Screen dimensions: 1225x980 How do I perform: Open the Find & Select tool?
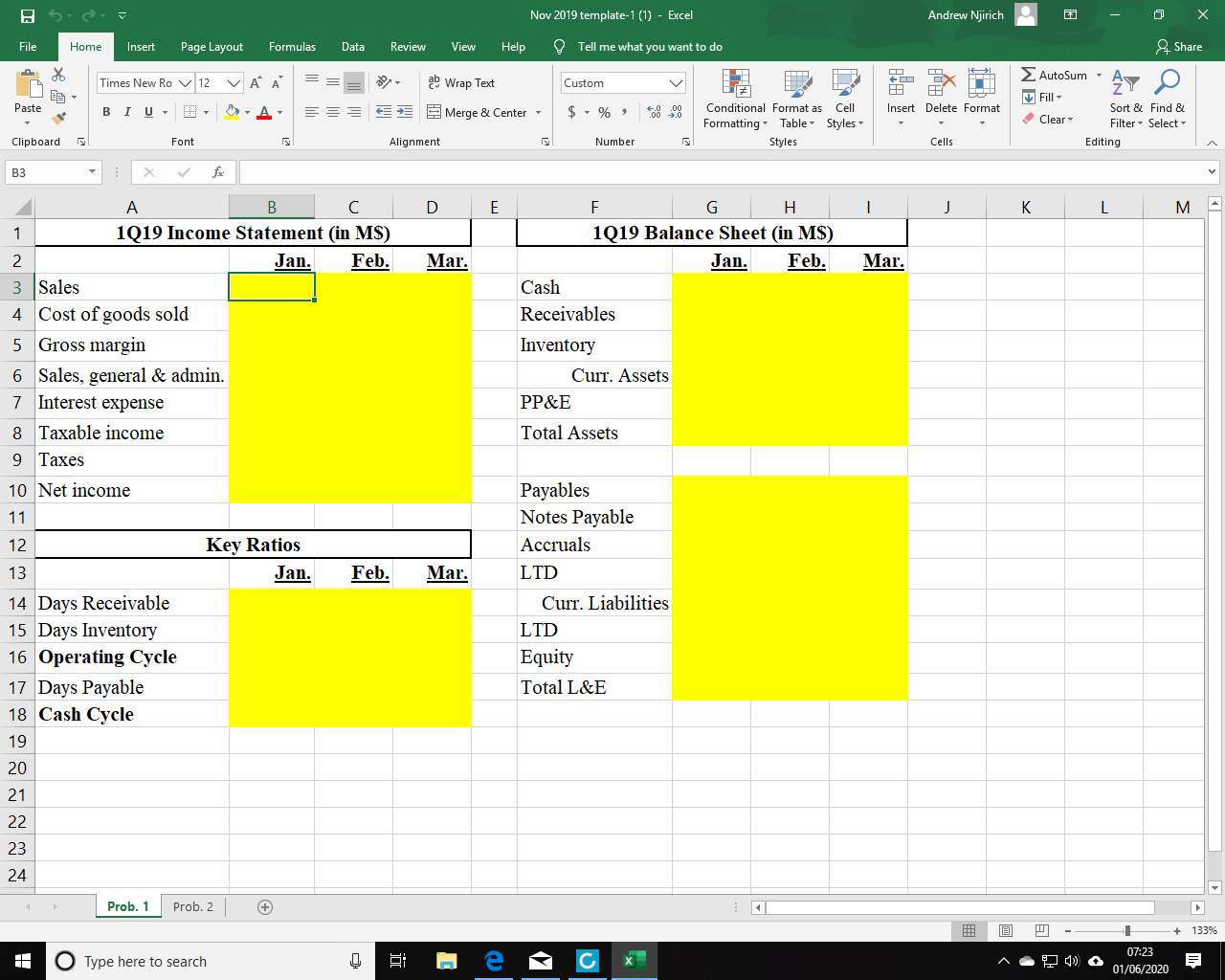(1167, 99)
